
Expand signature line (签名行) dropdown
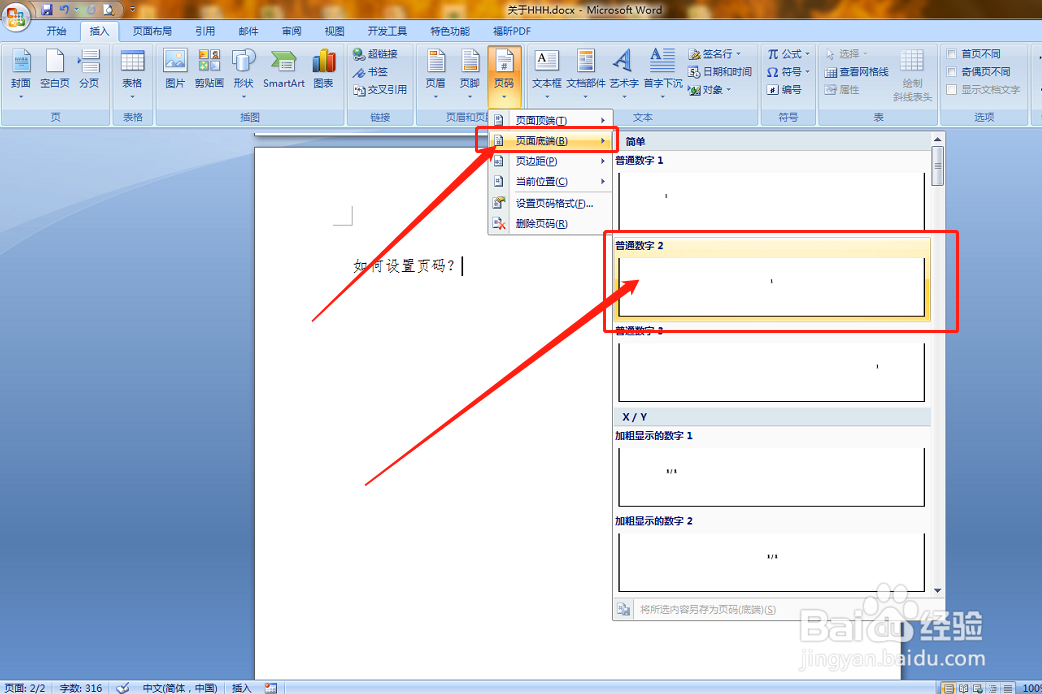click(738, 54)
